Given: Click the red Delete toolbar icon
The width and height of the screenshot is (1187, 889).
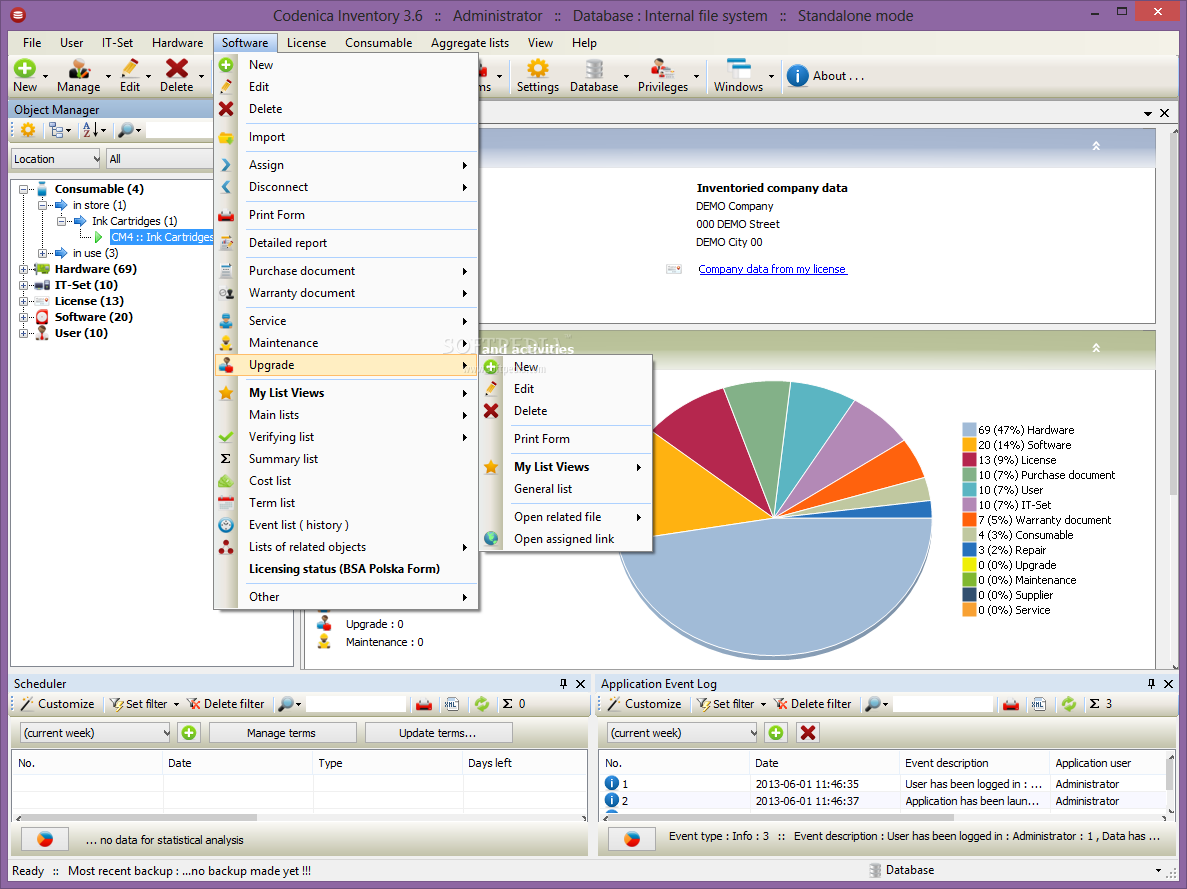Looking at the screenshot, I should [177, 69].
